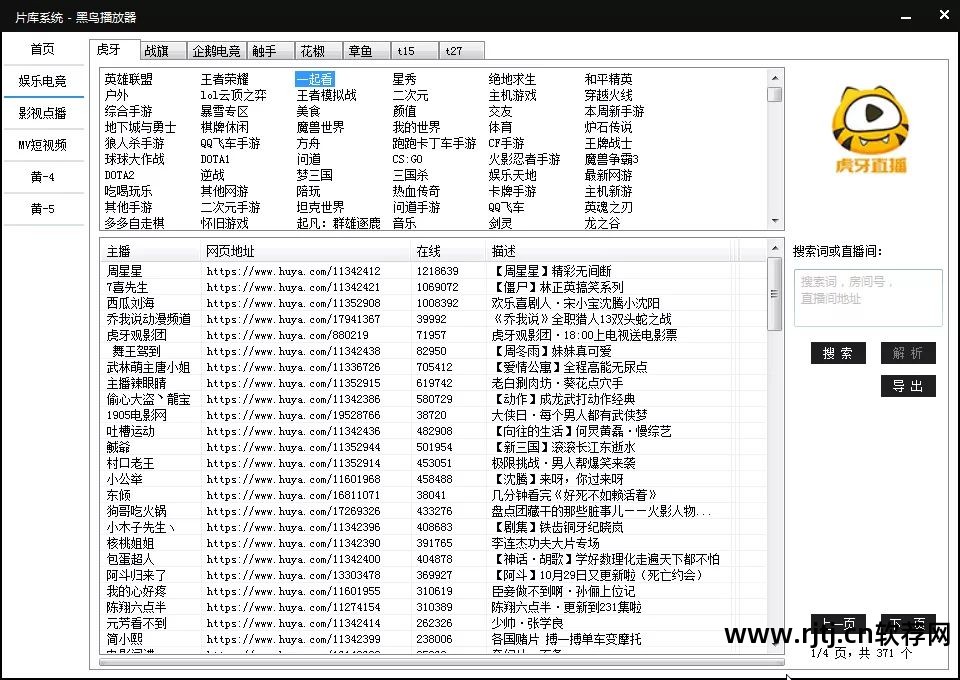960x680 pixels.
Task: Choose the 绝地求生 category
Action: 512,80
